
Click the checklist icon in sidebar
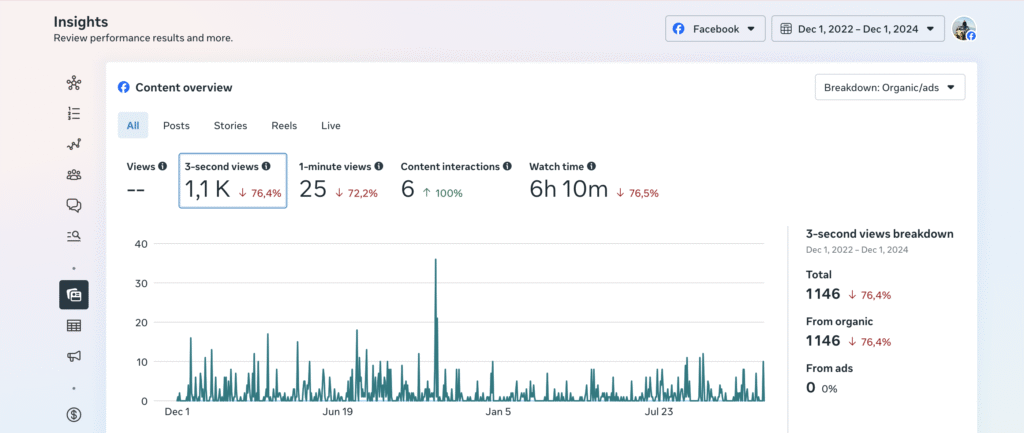click(73, 114)
